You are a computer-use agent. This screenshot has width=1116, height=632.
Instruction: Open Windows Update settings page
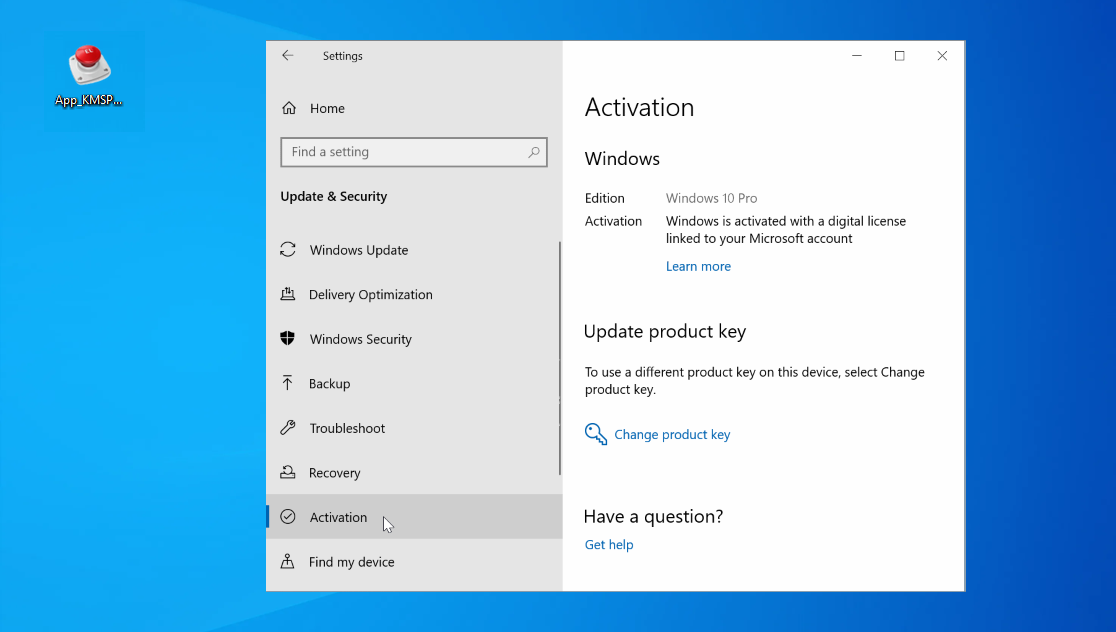[414, 250]
